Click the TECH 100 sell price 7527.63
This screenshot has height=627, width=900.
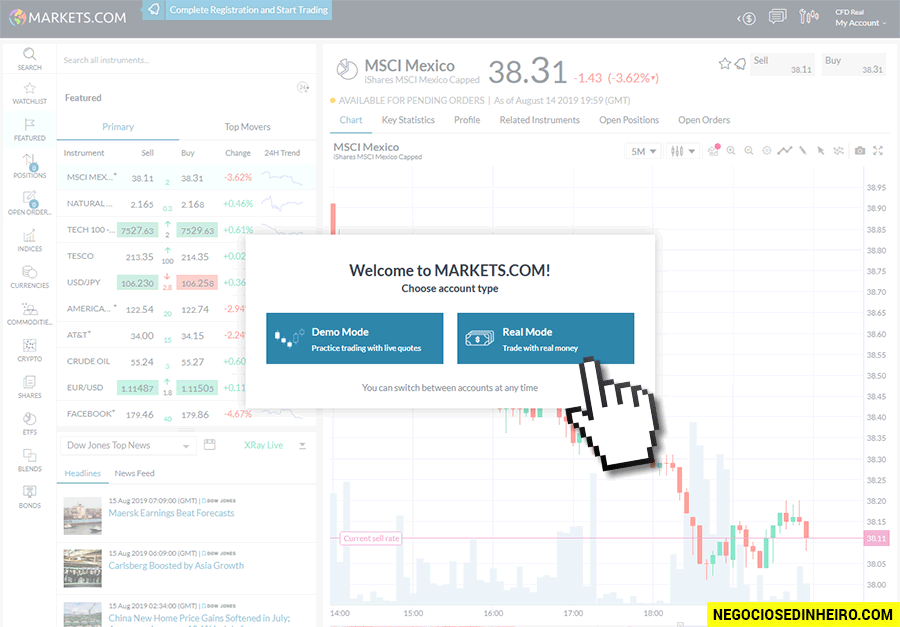click(137, 230)
